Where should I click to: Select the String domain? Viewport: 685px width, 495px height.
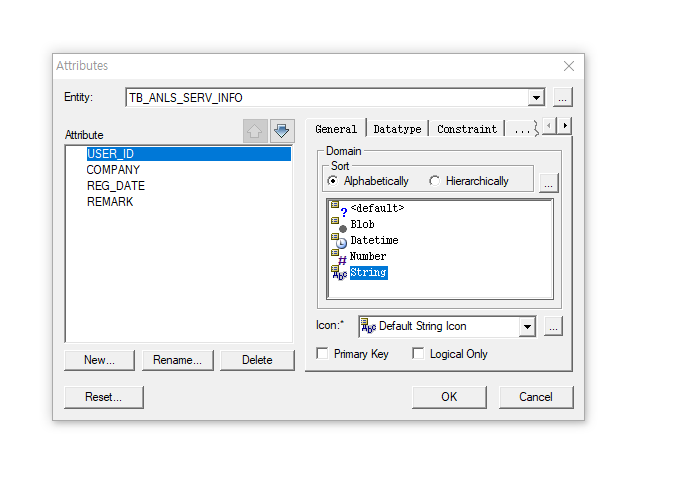click(x=369, y=273)
